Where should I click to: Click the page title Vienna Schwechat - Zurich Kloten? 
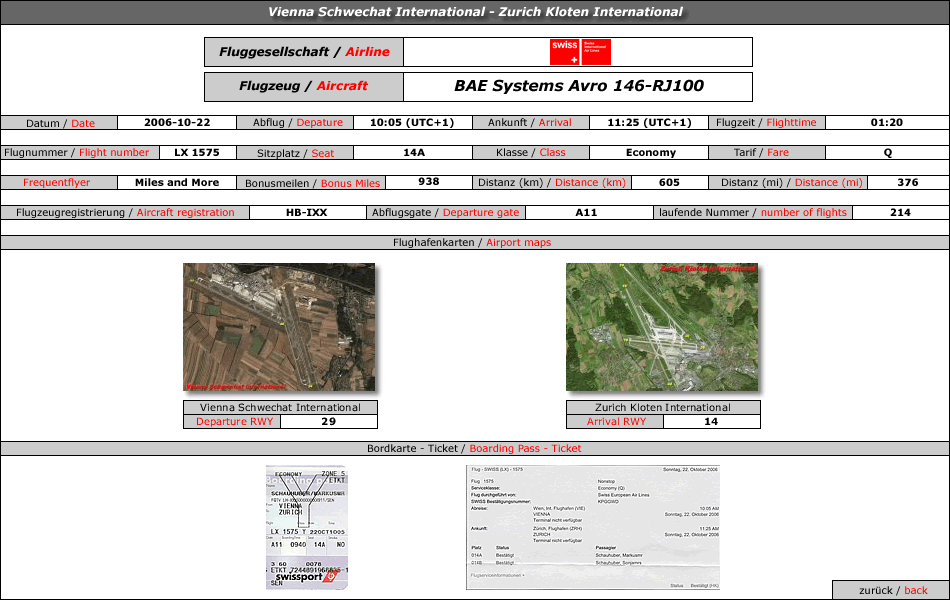475,12
